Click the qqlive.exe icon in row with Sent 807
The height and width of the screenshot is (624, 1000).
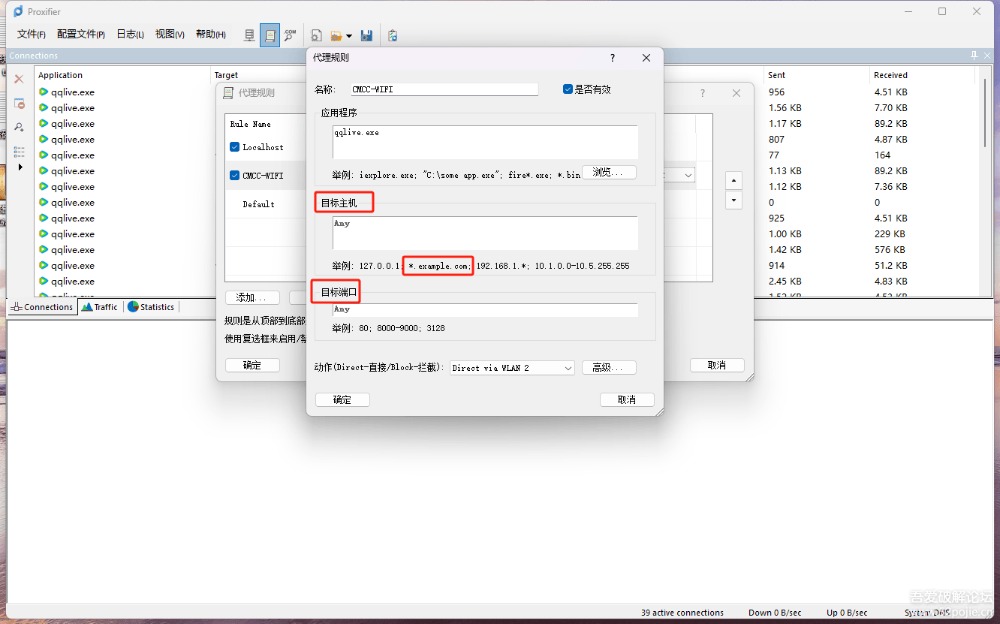tap(43, 139)
